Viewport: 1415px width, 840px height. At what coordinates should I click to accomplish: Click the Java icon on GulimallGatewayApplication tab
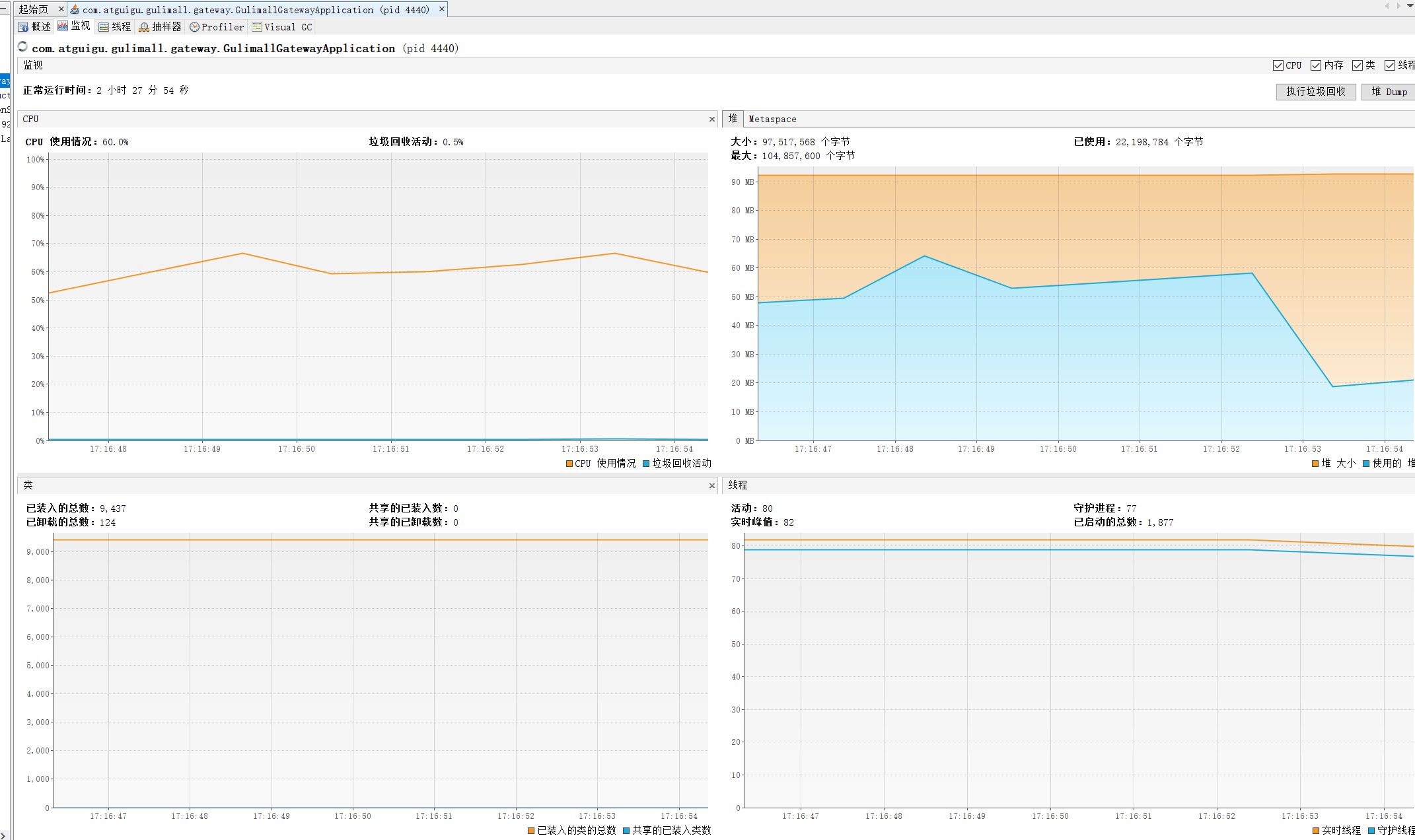[x=75, y=9]
